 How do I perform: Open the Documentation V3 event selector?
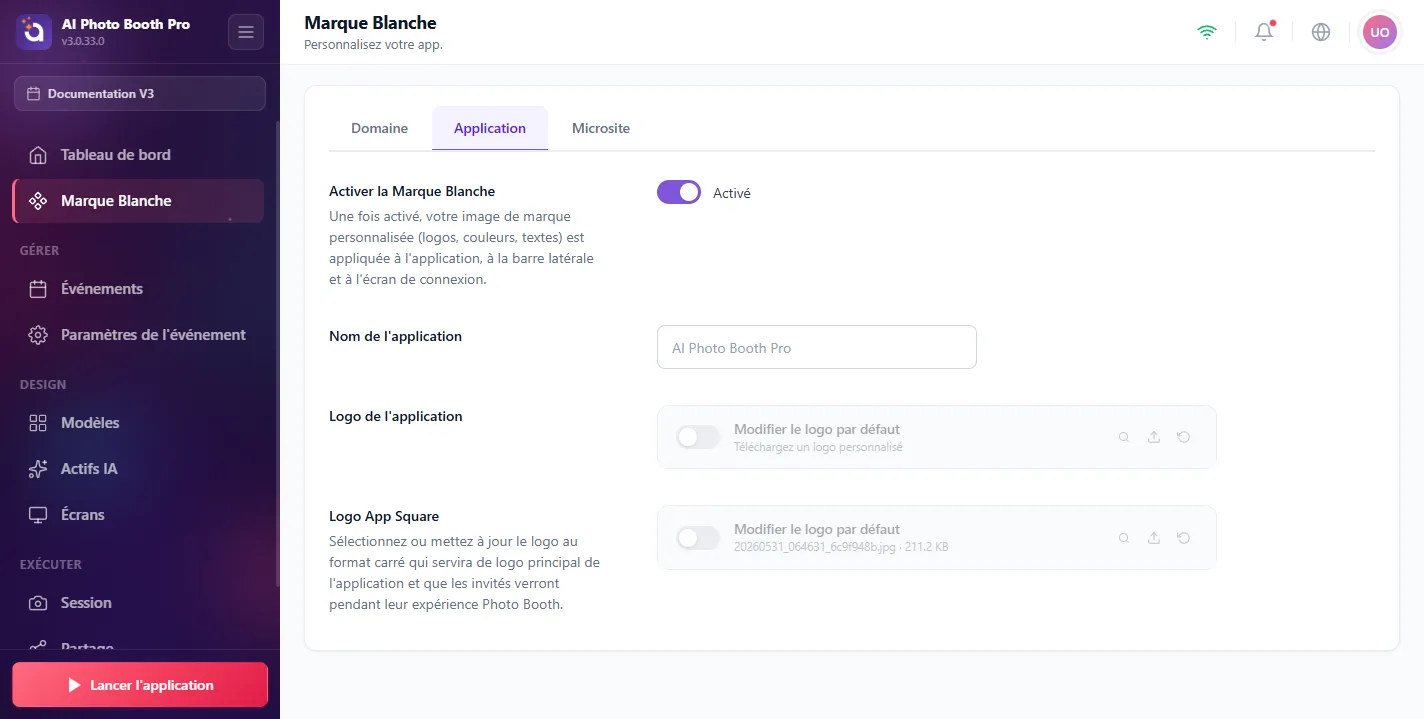(140, 93)
